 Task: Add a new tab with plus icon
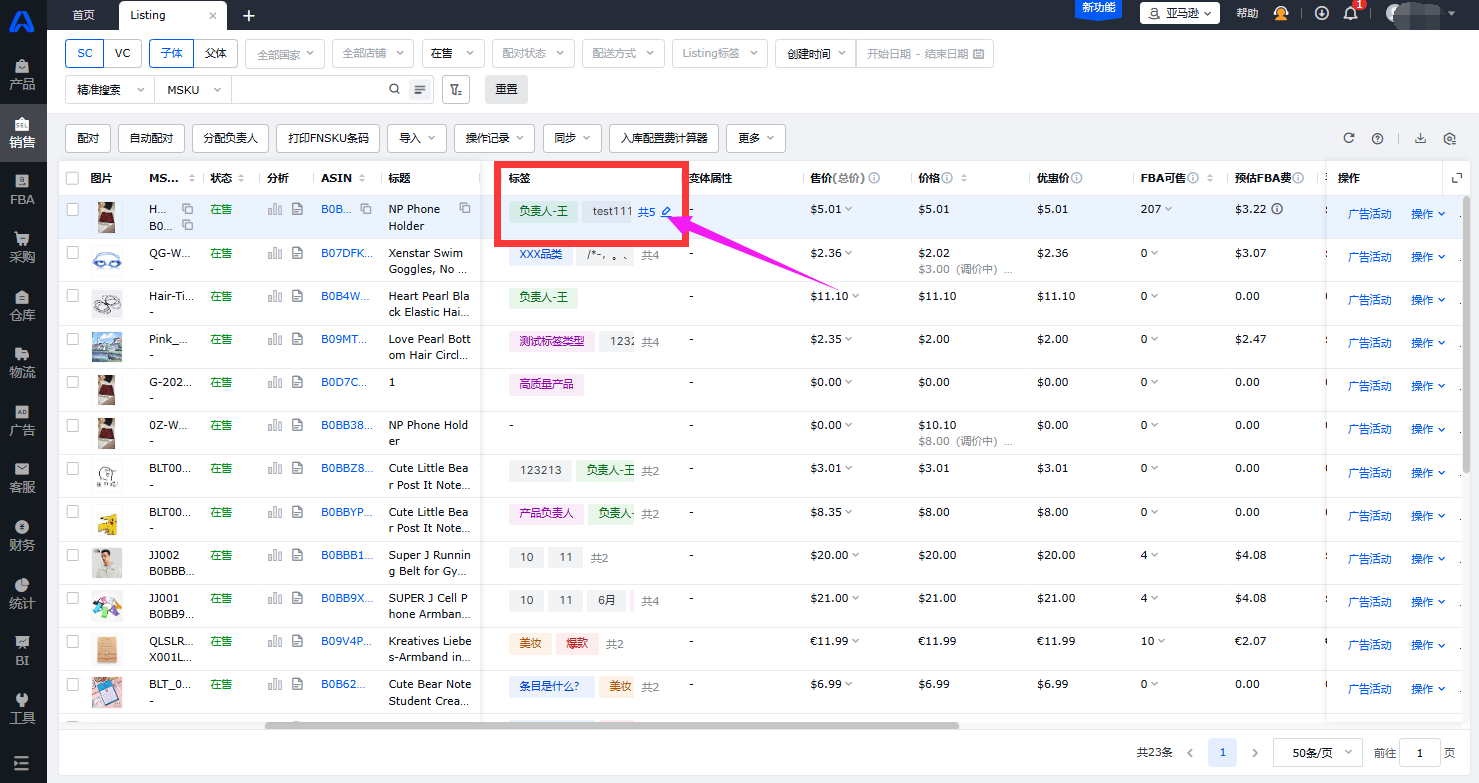click(249, 15)
